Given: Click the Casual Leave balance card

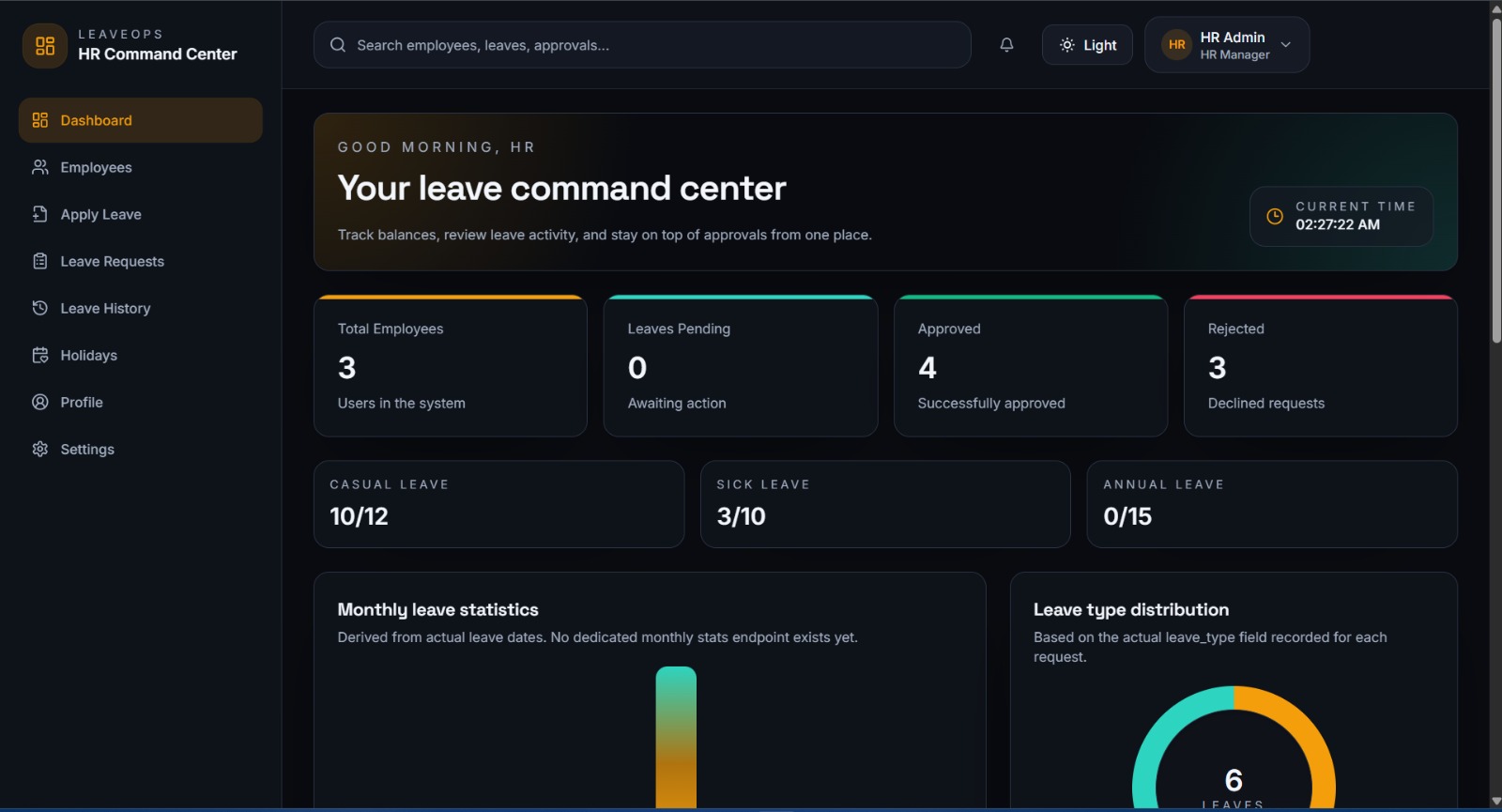Looking at the screenshot, I should coord(498,504).
